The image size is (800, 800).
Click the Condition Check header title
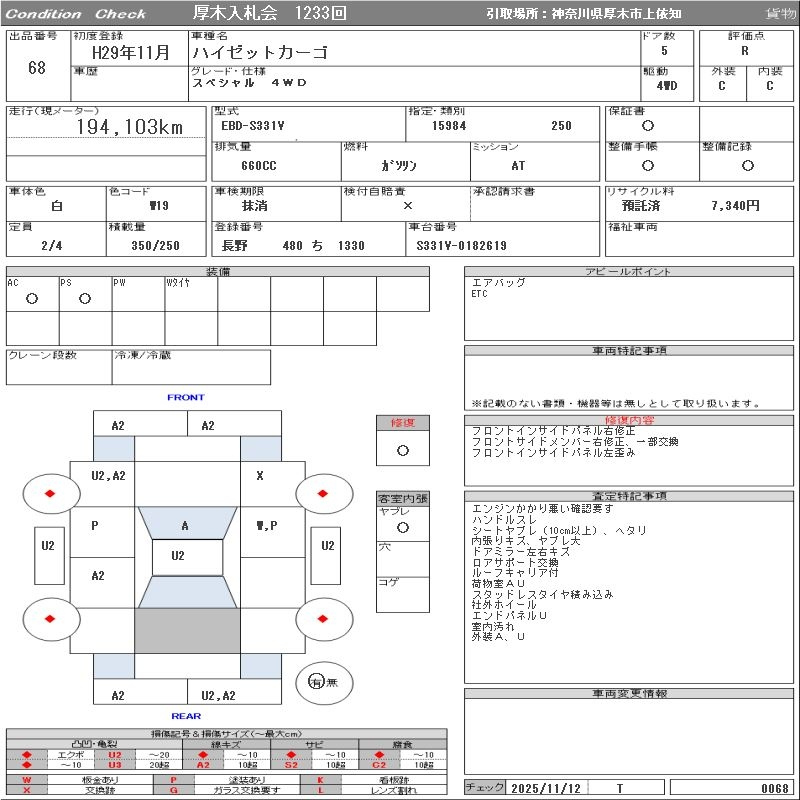pyautogui.click(x=76, y=14)
